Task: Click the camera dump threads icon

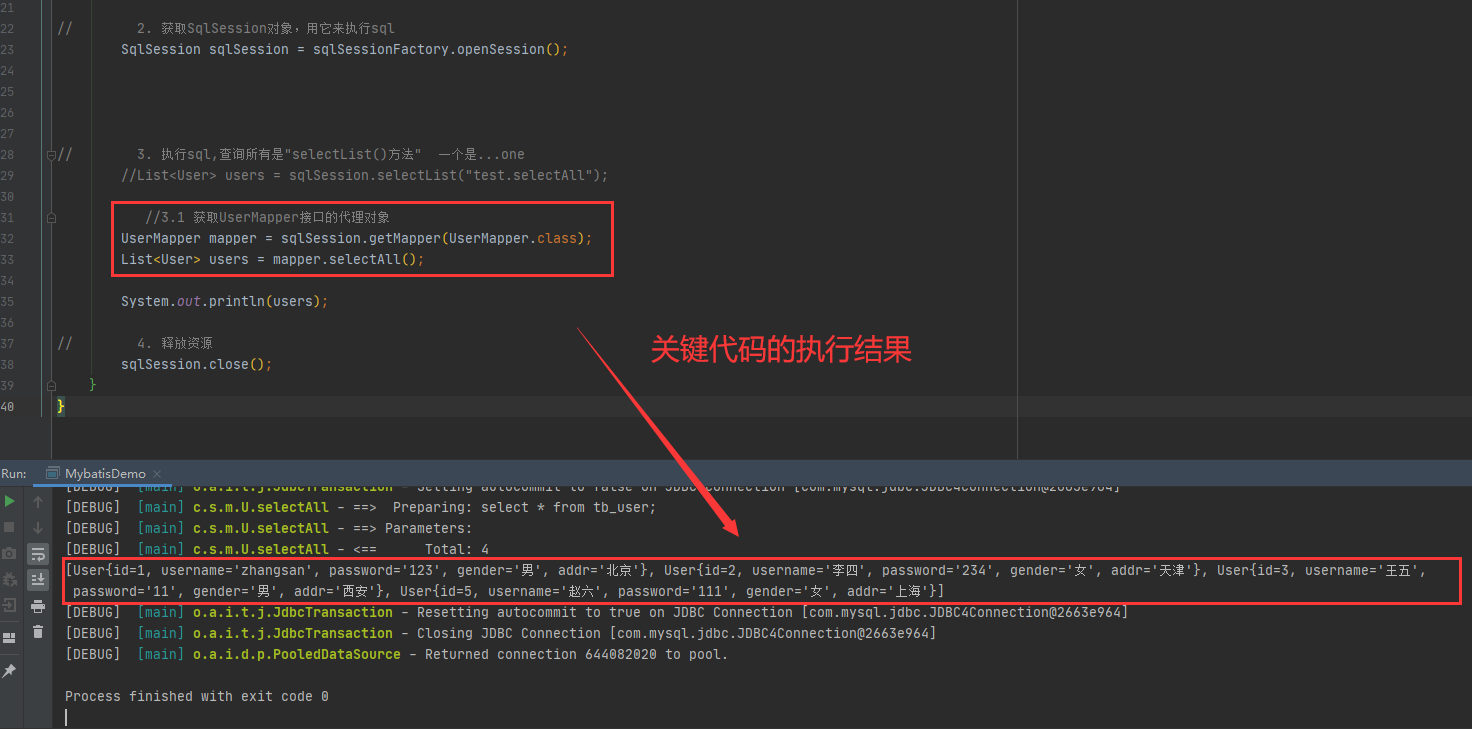Action: tap(9, 553)
